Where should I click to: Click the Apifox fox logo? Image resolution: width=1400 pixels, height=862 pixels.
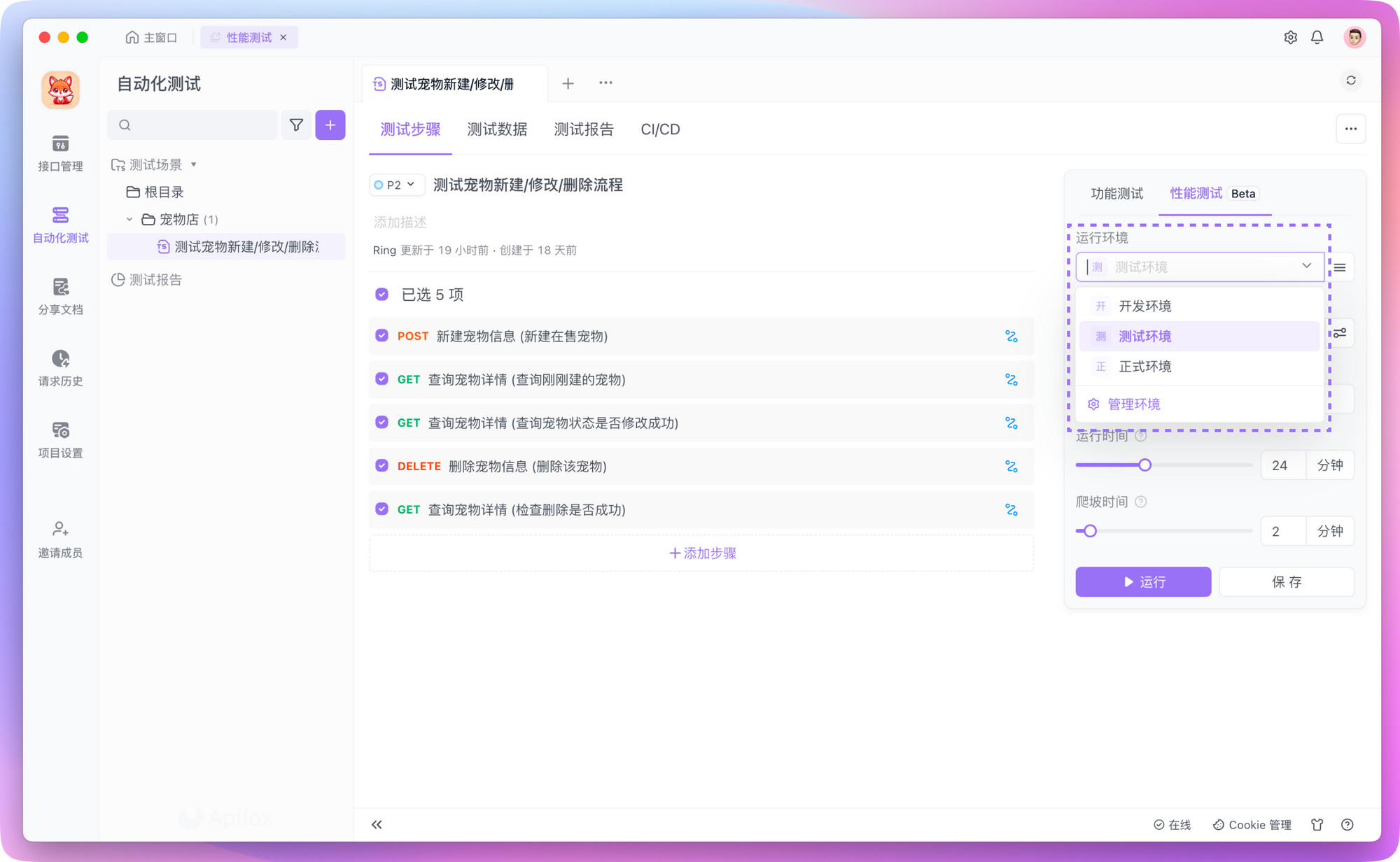(x=60, y=90)
